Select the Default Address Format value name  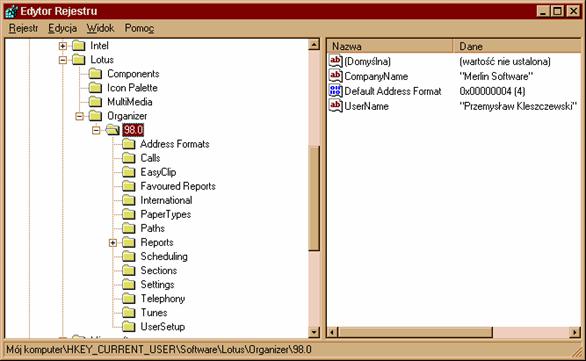click(393, 91)
